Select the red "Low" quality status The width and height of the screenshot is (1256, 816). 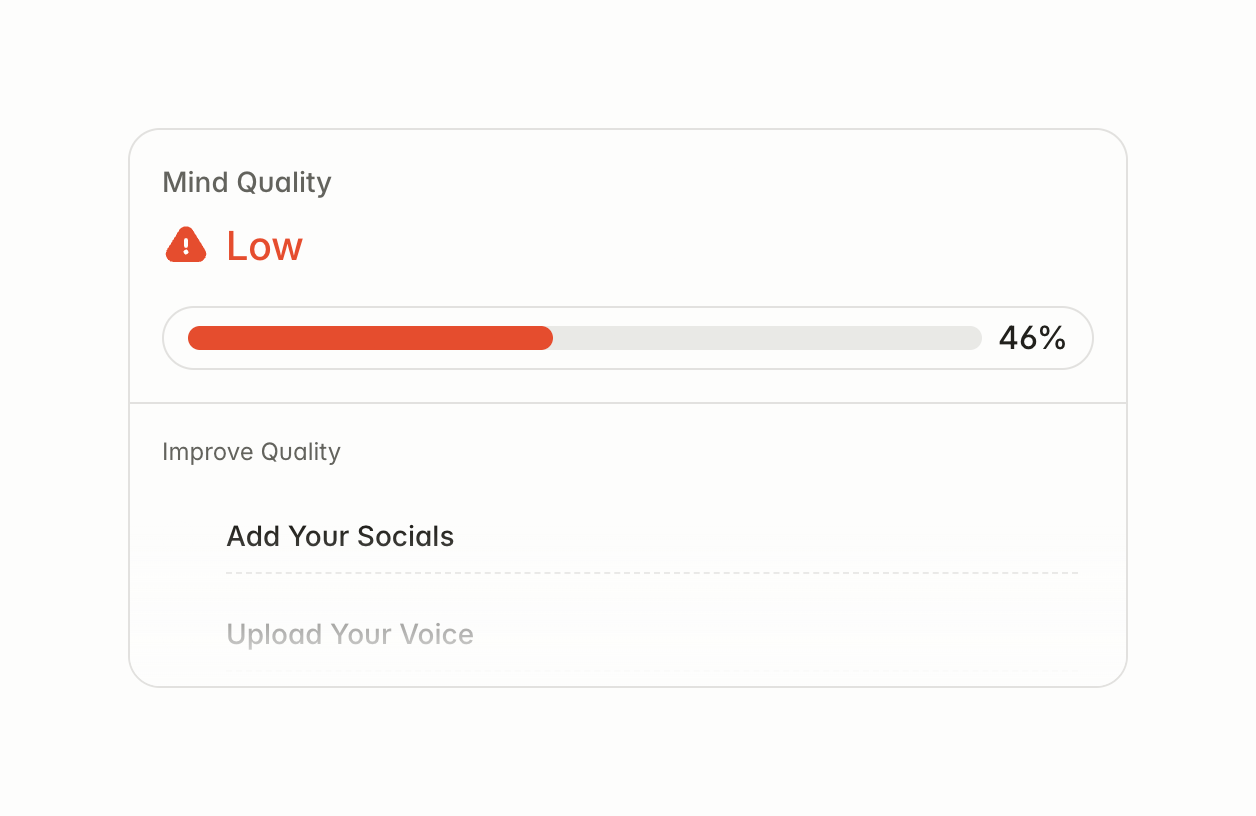264,246
